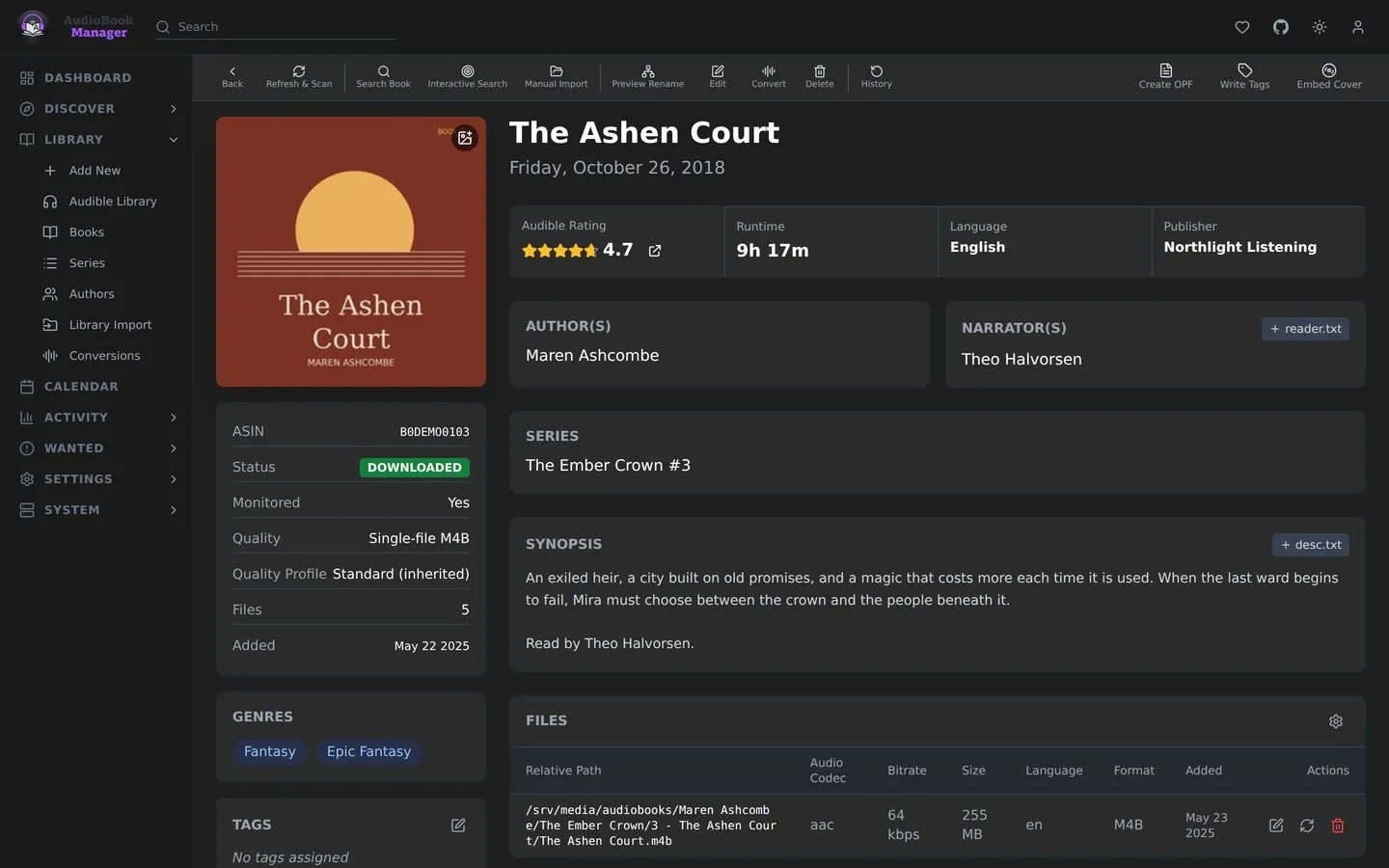Open the Files section settings gear
This screenshot has height=868, width=1389.
click(1336, 721)
